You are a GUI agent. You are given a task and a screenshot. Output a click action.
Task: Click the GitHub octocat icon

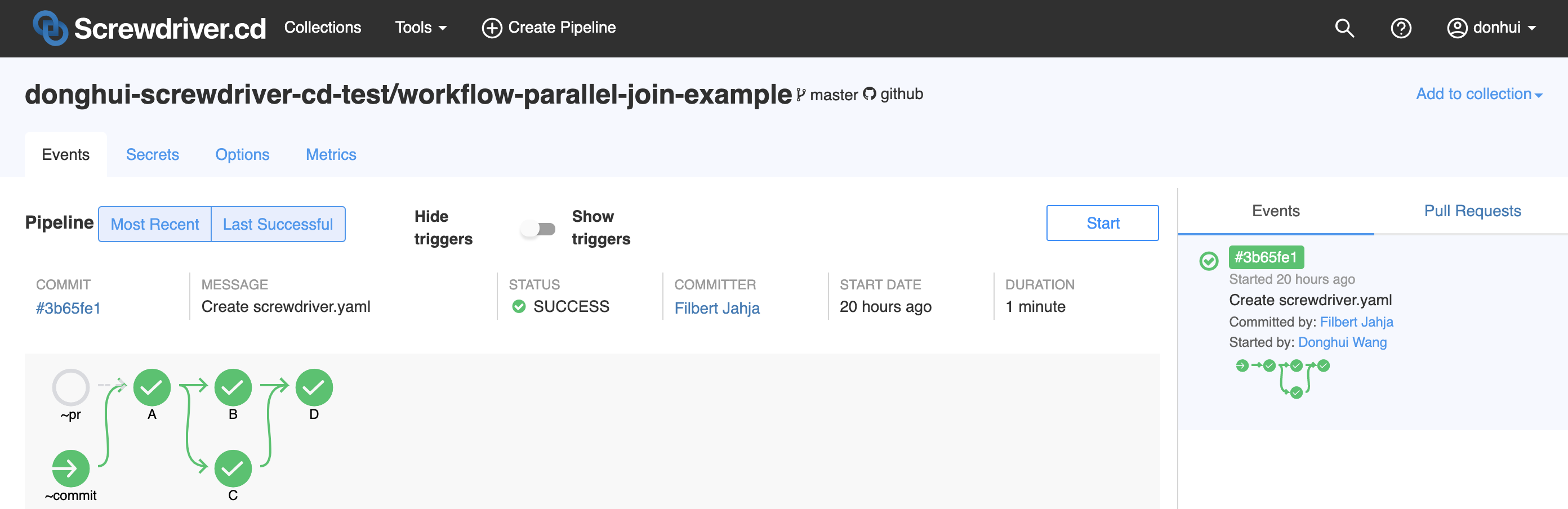click(x=869, y=94)
